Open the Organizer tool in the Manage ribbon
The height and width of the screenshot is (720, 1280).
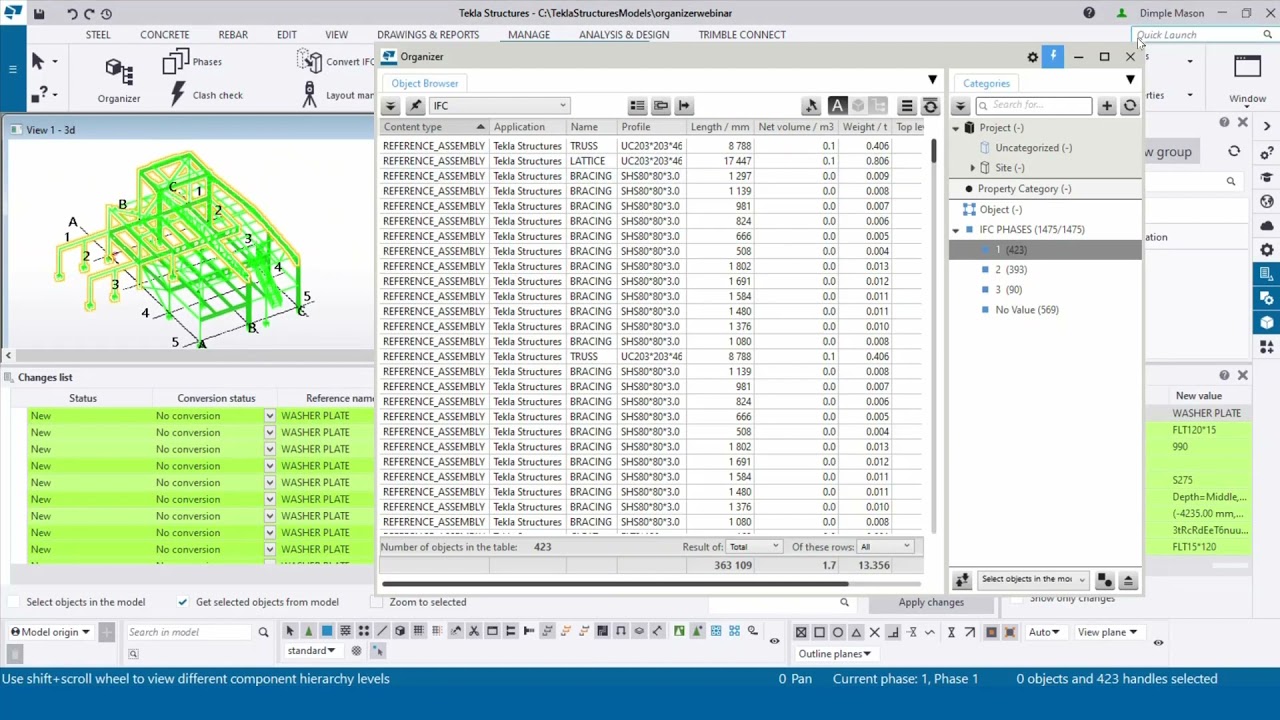(118, 80)
